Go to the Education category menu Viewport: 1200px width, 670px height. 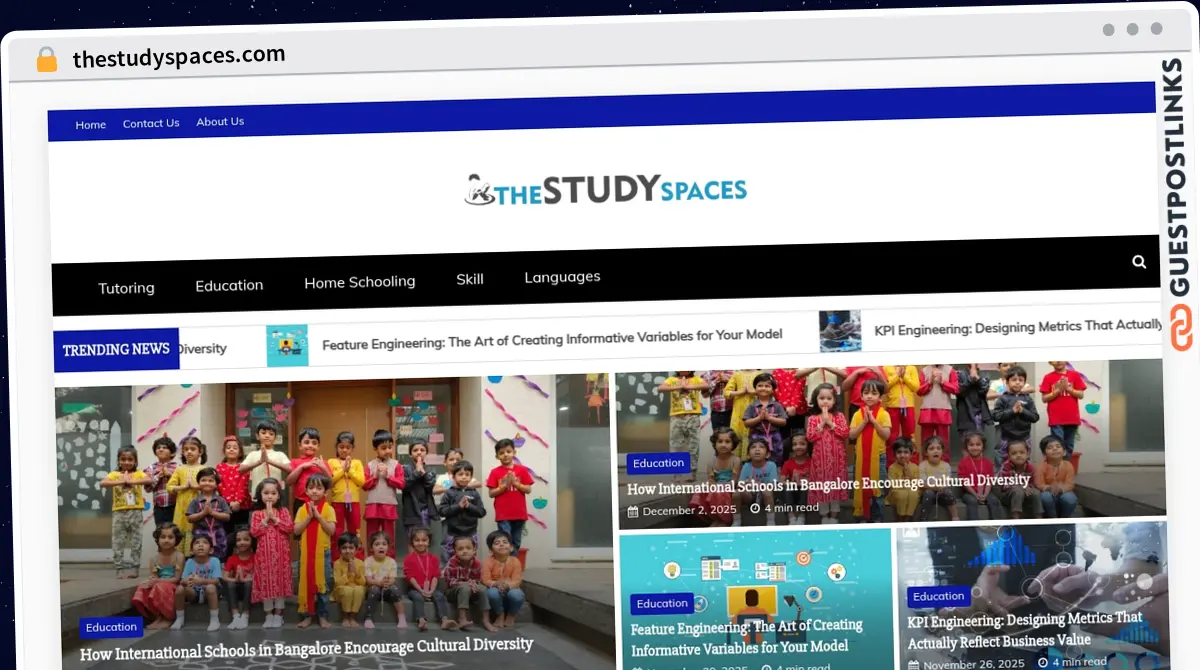tap(229, 285)
